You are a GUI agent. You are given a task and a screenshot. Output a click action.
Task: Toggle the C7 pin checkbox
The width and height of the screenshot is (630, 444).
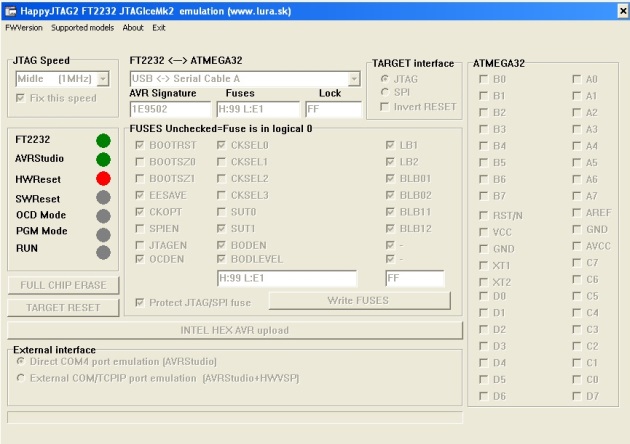click(x=577, y=263)
